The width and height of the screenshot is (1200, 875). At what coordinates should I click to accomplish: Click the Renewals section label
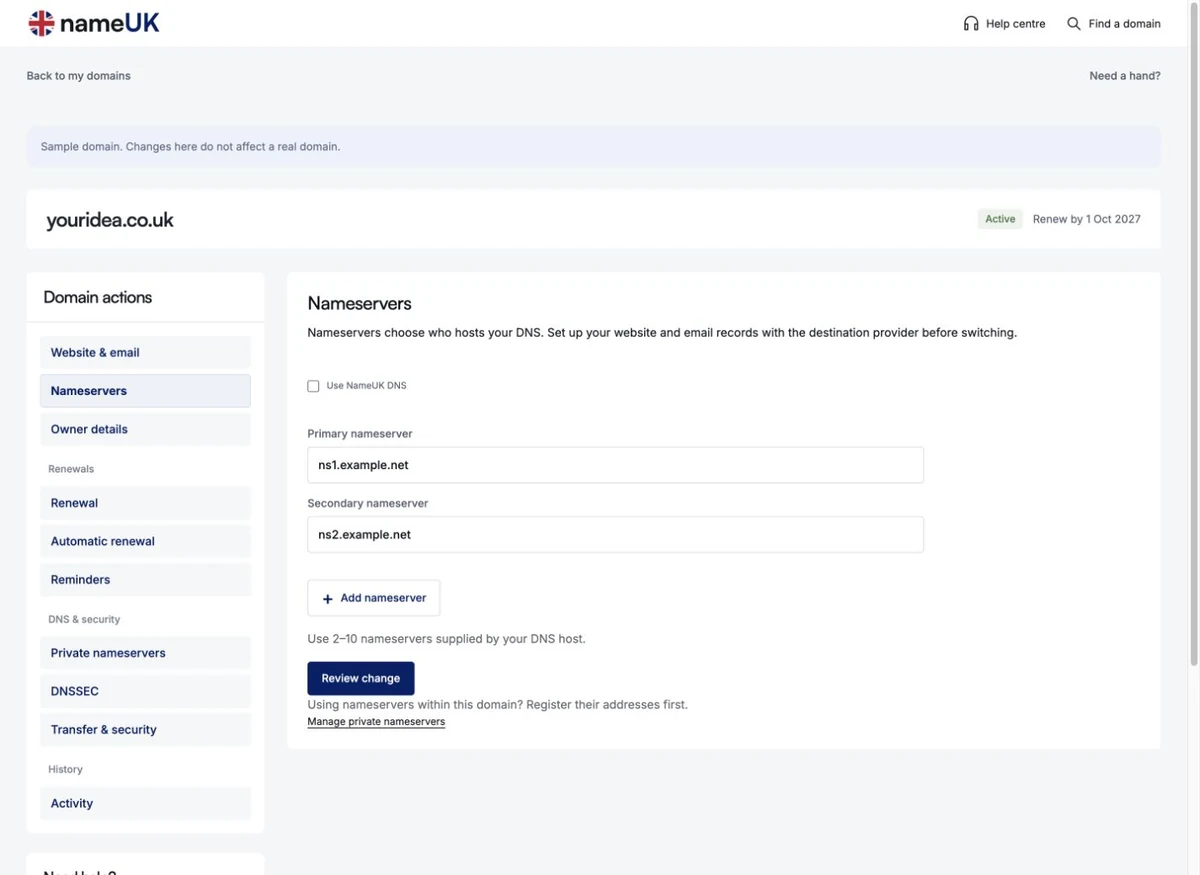pyautogui.click(x=71, y=469)
